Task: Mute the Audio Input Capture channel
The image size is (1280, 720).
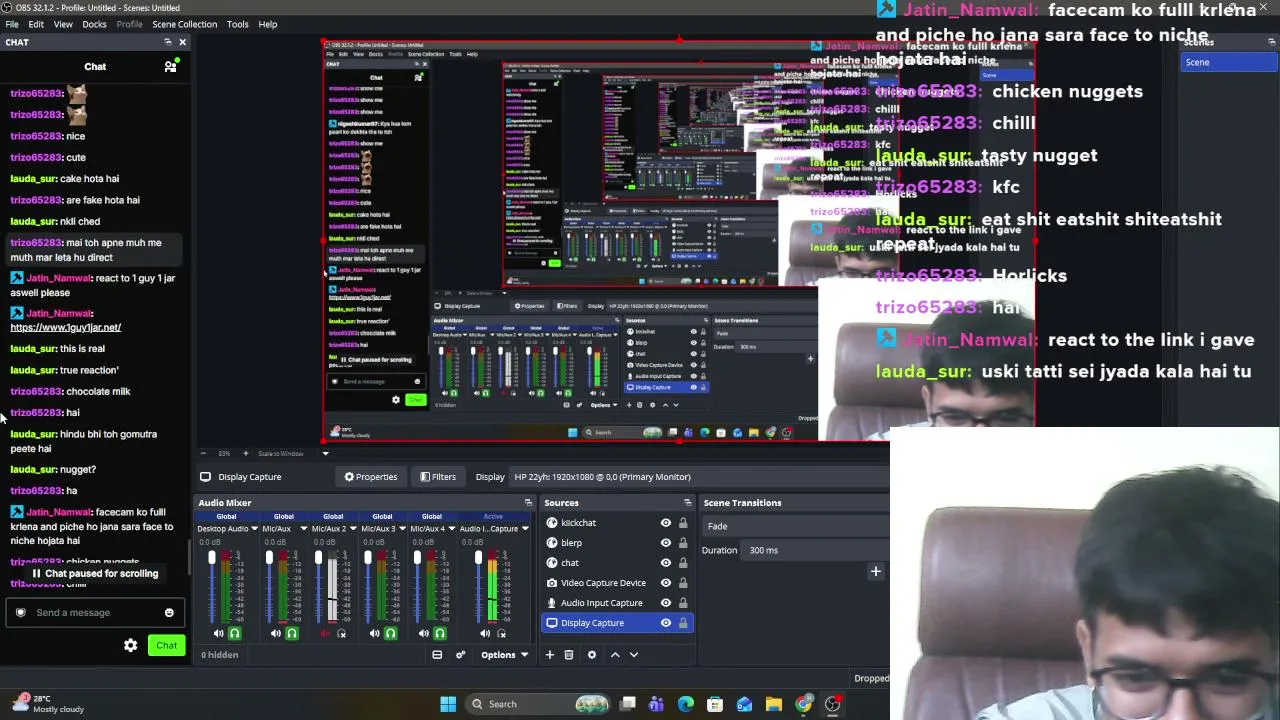Action: tap(485, 633)
